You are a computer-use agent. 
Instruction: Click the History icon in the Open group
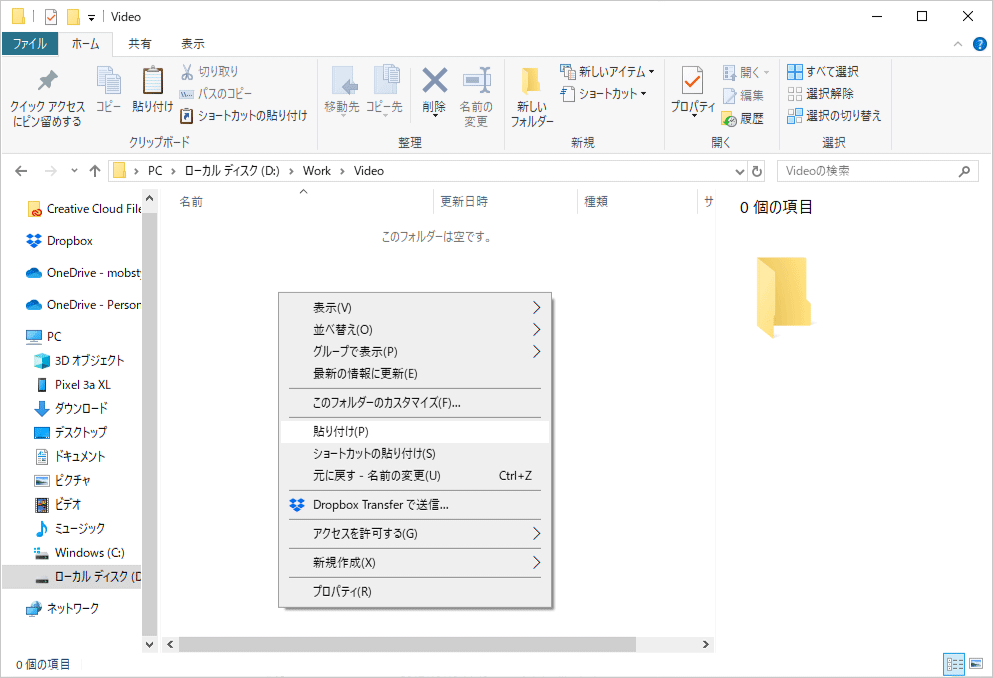[730, 118]
